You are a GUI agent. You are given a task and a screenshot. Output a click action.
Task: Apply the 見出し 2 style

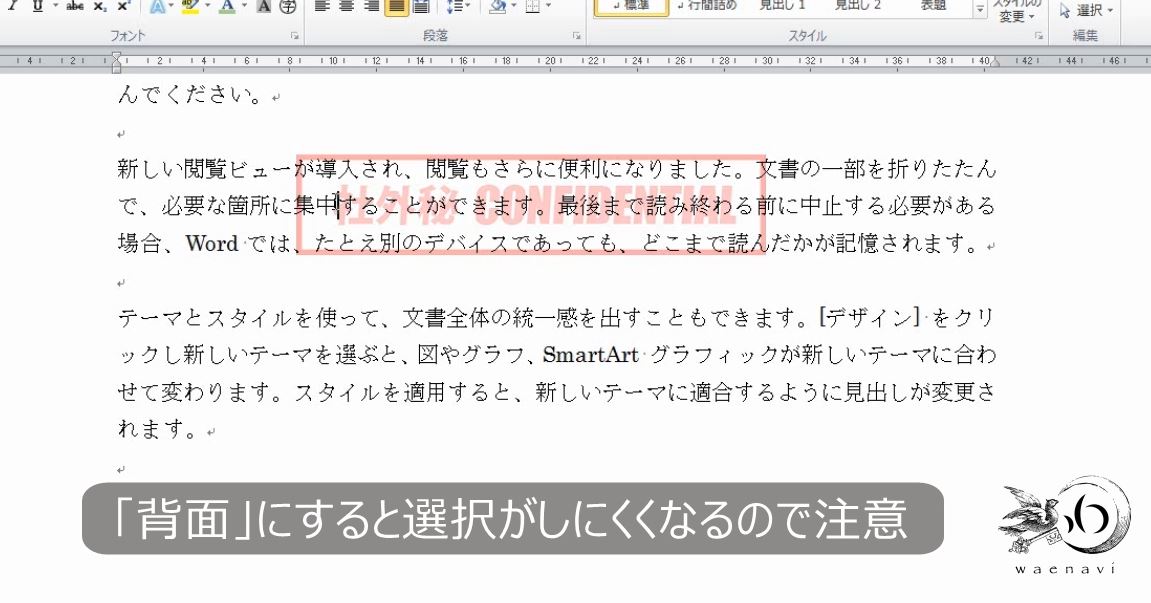[x=857, y=7]
